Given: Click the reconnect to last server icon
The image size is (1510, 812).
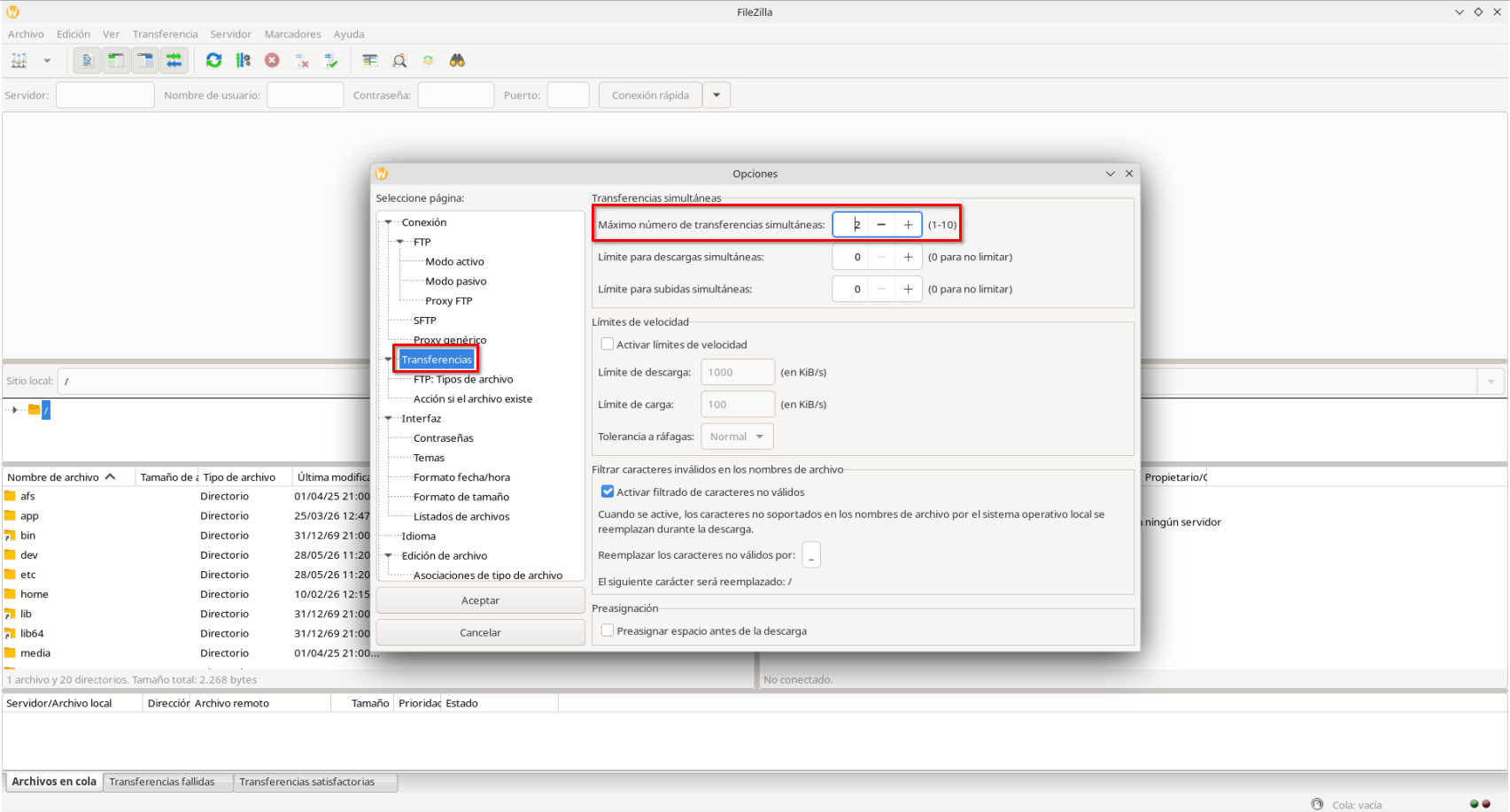Looking at the screenshot, I should tap(331, 60).
